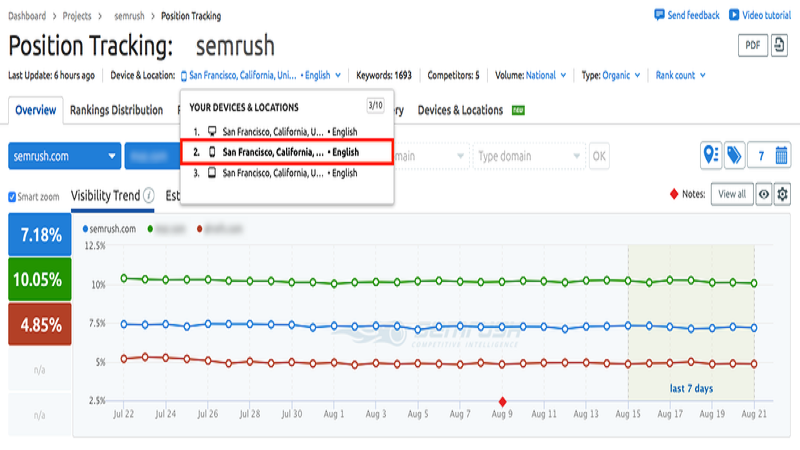Click the desktop monitor icon in list
Image resolution: width=800 pixels, height=450 pixels.
coord(212,131)
